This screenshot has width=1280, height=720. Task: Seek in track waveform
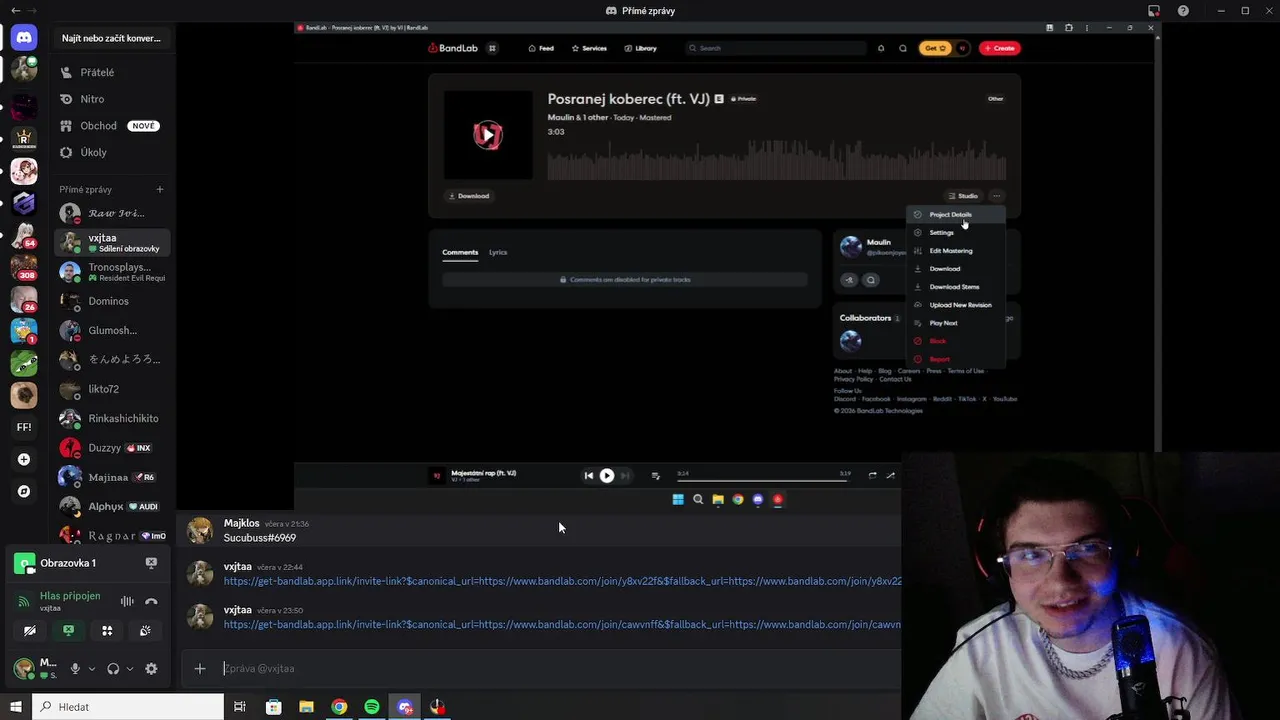[776, 159]
